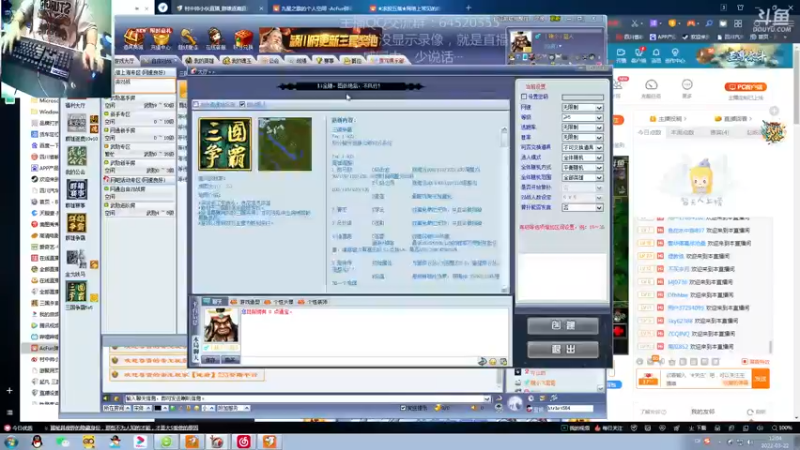Open the 在线客服 character icon in toolbar
This screenshot has height=450, width=800.
[x=215, y=38]
